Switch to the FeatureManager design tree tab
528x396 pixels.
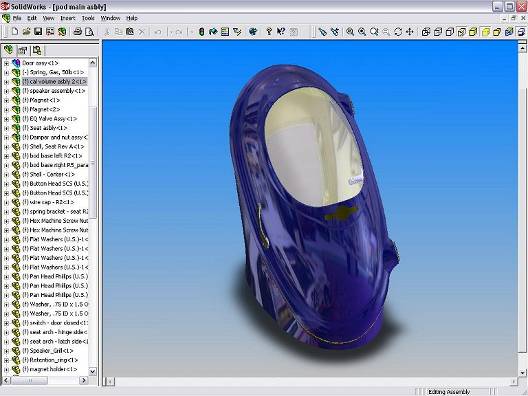click(8, 51)
